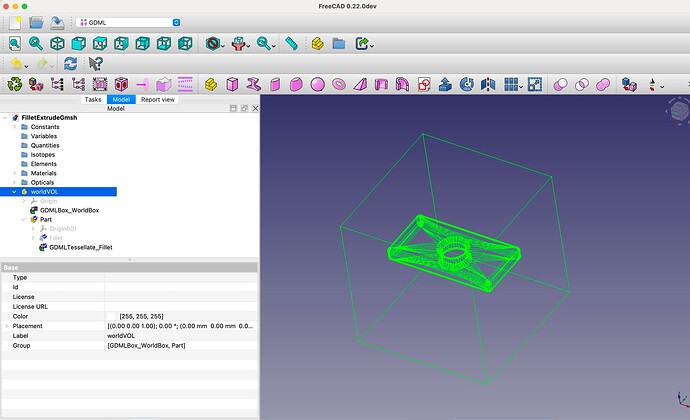
Task: Click the navigation cube in 3D view
Action: tap(678, 109)
